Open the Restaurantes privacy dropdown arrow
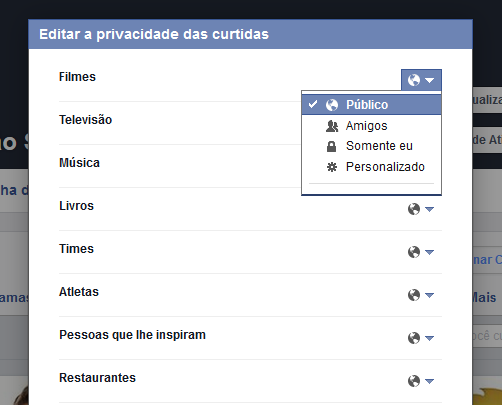This screenshot has width=502, height=405. pyautogui.click(x=429, y=381)
